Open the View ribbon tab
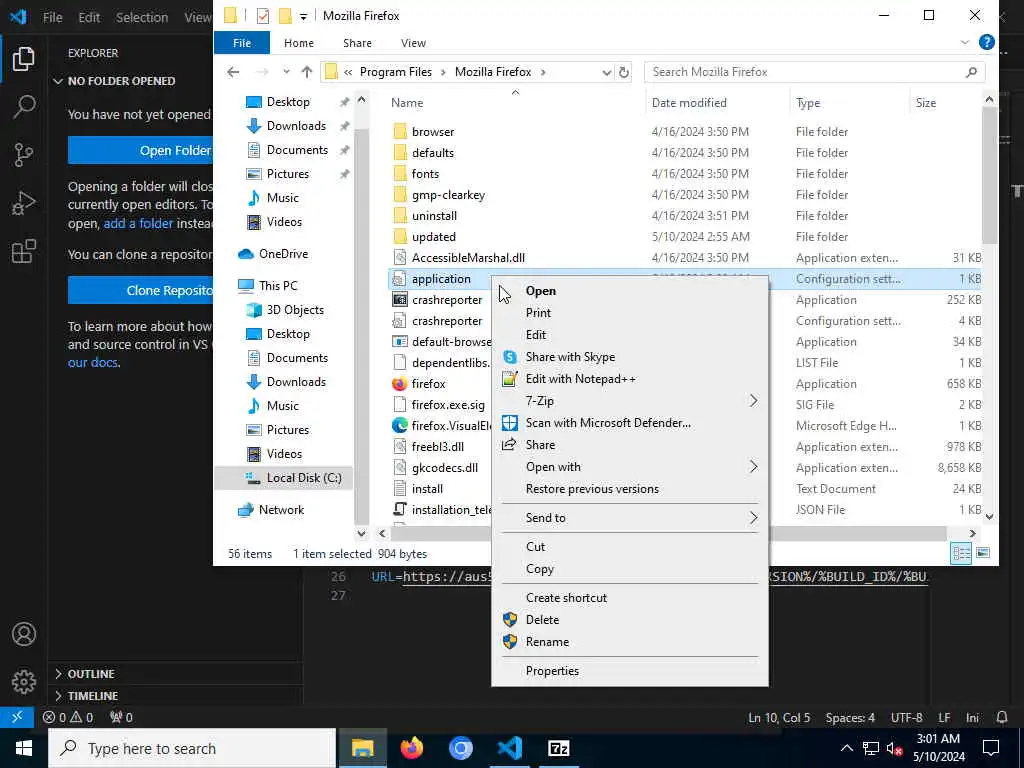The width and height of the screenshot is (1024, 768). pos(413,43)
